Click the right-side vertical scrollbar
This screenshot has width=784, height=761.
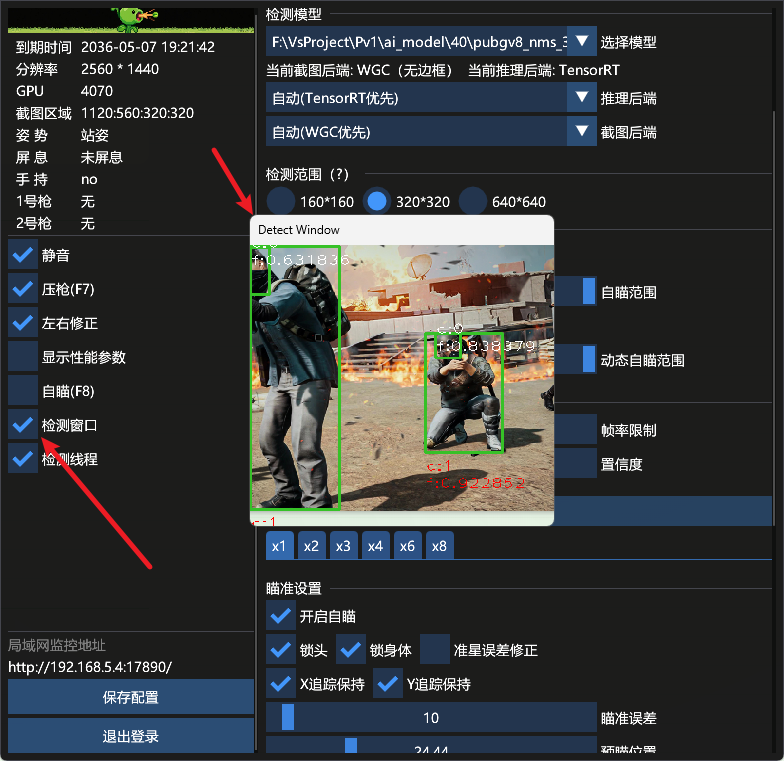pos(774,318)
